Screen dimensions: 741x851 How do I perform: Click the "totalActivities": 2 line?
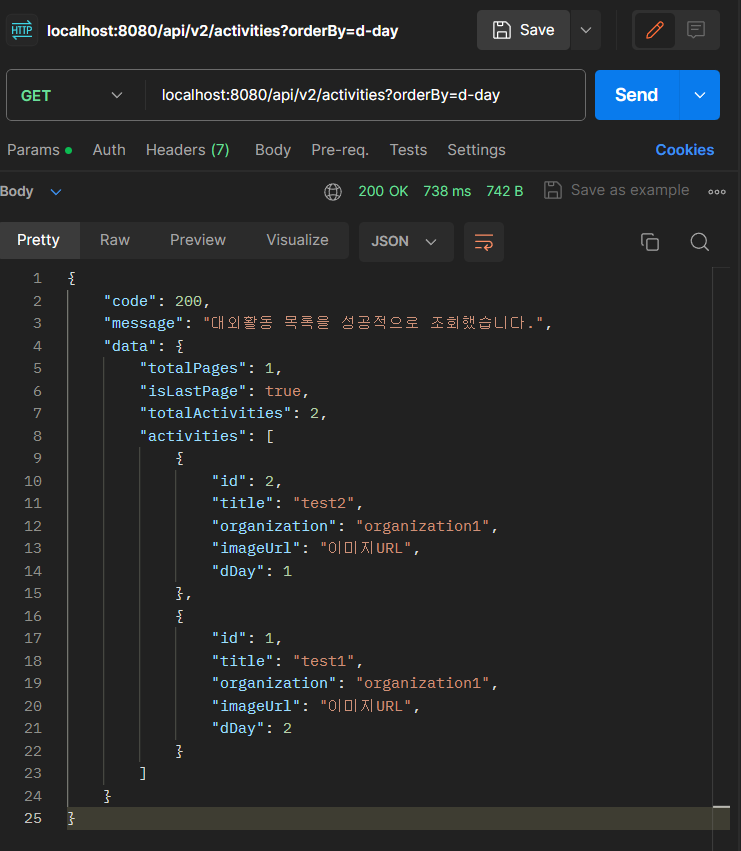tap(233, 414)
